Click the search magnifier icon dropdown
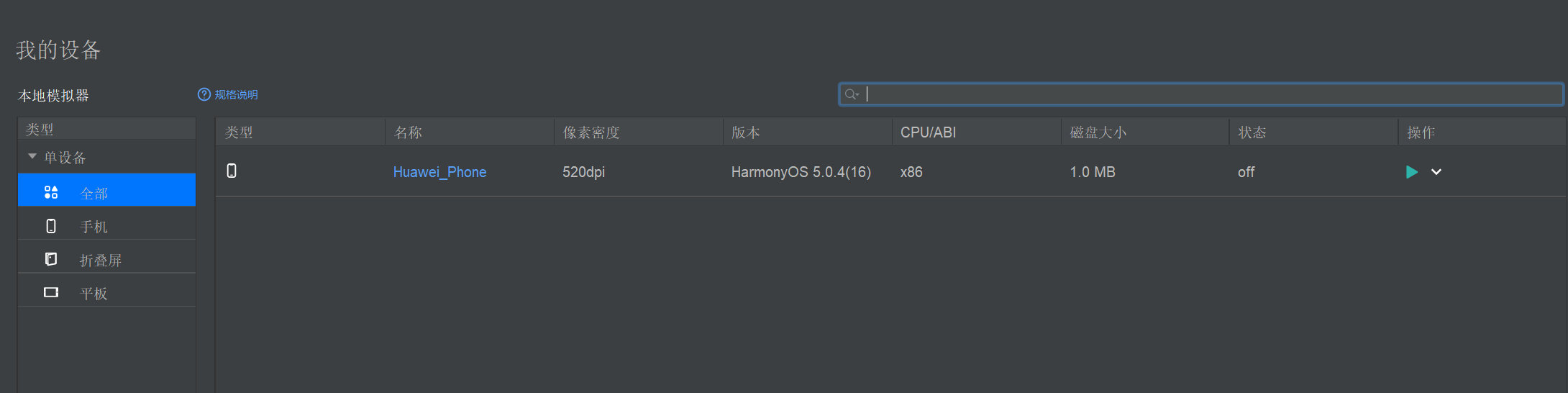This screenshot has height=393, width=1568. pyautogui.click(x=852, y=94)
